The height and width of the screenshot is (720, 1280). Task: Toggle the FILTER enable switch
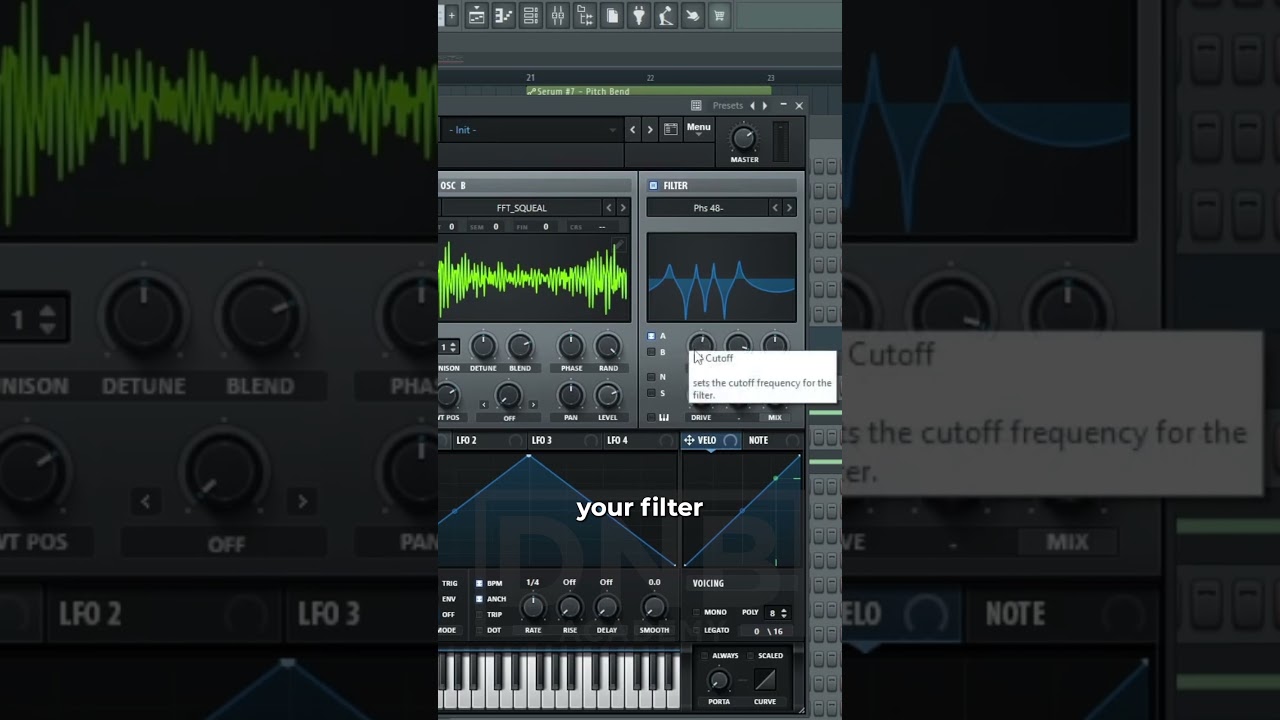click(x=653, y=185)
